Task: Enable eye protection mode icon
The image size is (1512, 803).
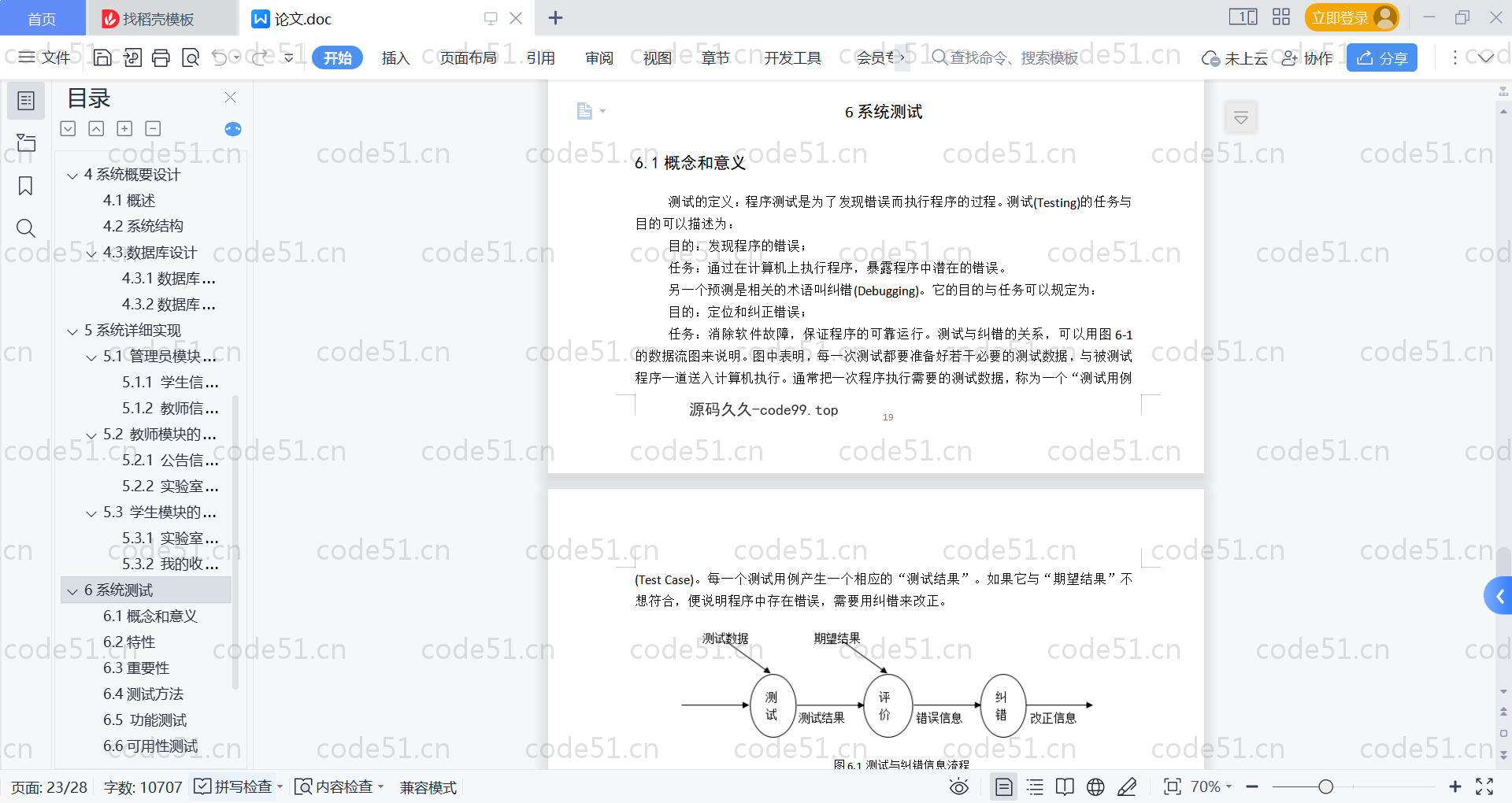Action: click(959, 786)
